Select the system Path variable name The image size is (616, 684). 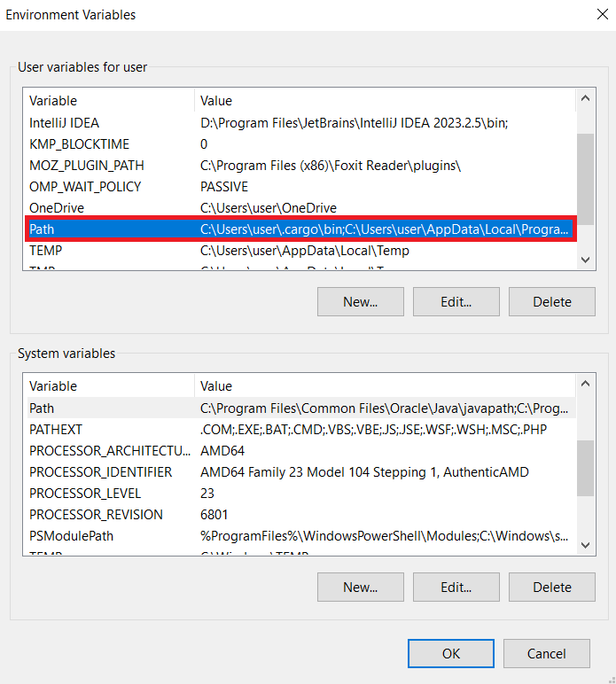click(x=42, y=408)
